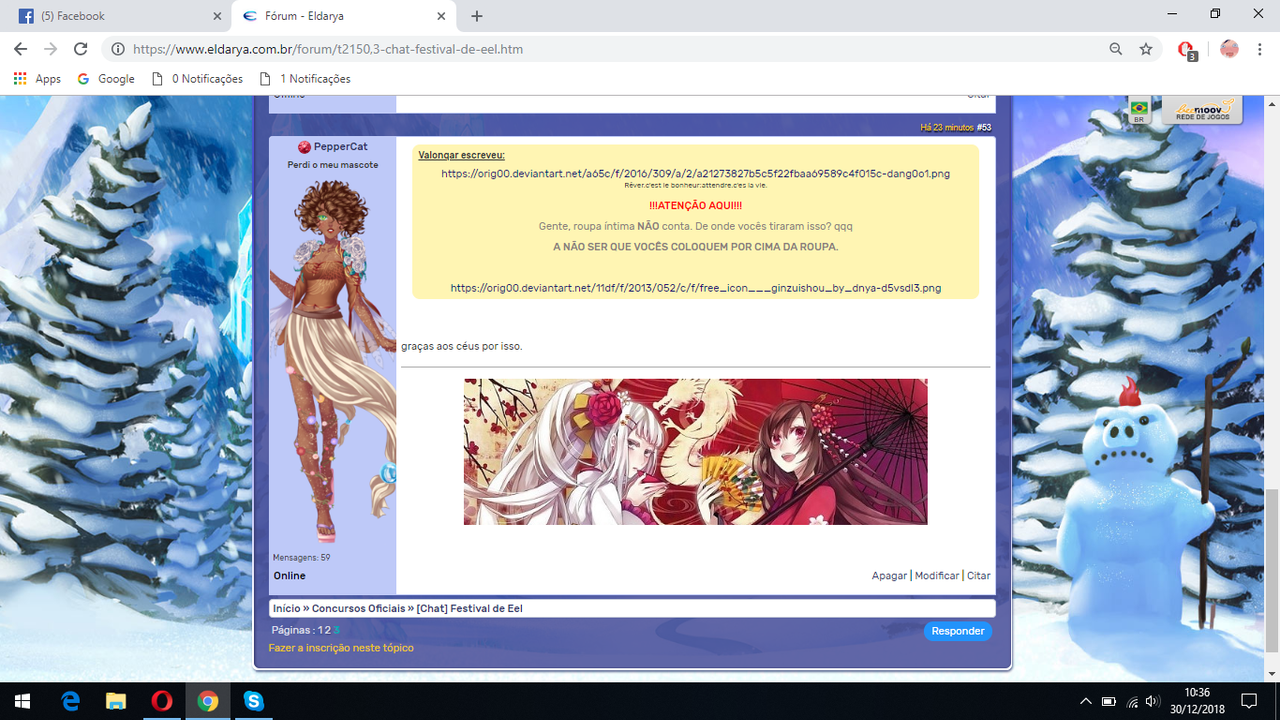The image size is (1280, 720).
Task: Go back with browser back arrow
Action: click(x=20, y=49)
